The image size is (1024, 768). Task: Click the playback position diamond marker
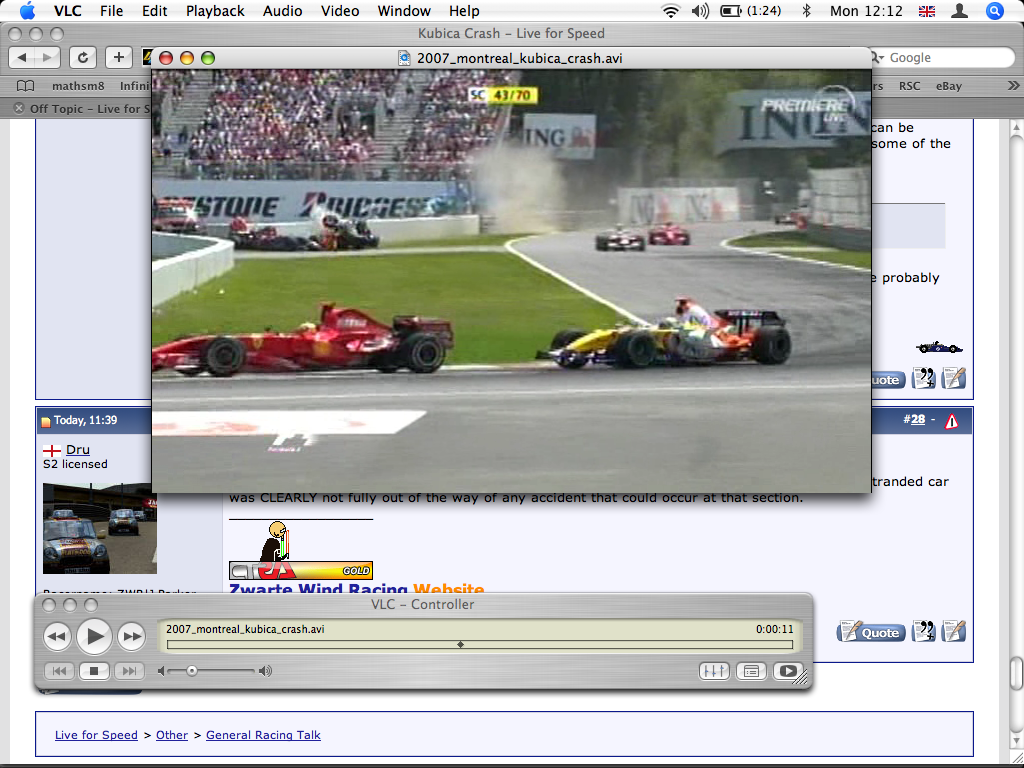point(460,645)
